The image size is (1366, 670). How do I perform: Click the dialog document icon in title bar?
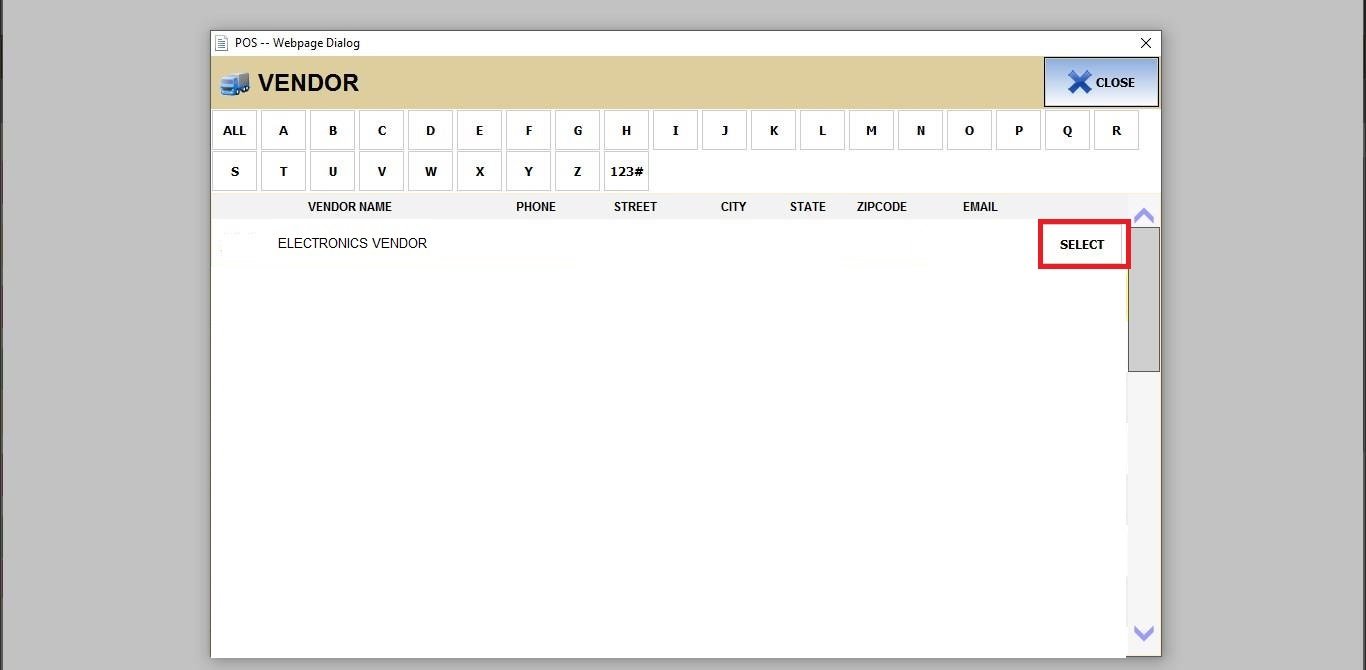tap(222, 43)
